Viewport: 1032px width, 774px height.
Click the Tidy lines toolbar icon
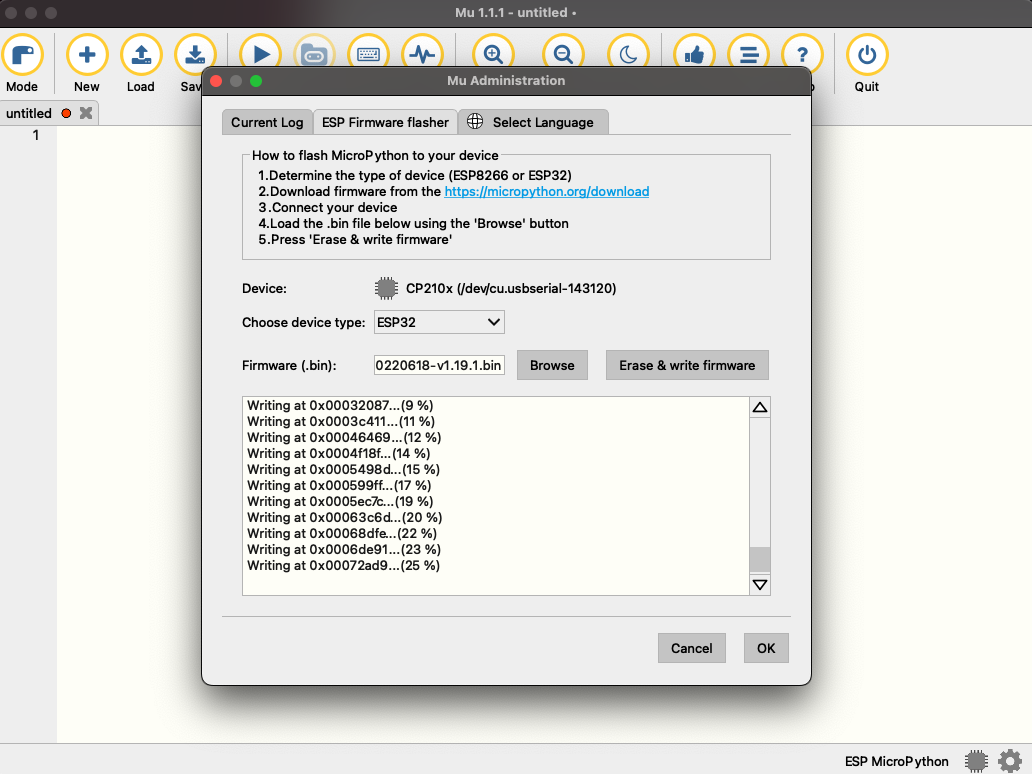pos(748,51)
